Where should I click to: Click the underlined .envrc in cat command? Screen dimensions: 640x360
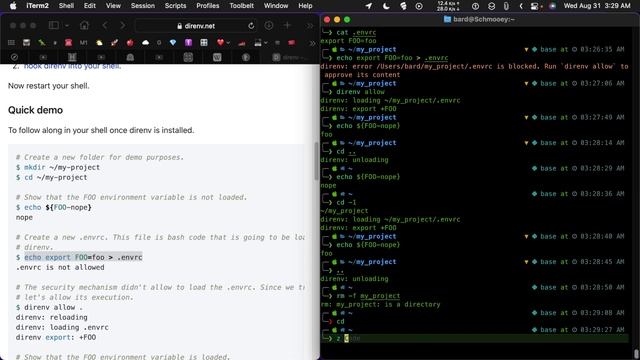(364, 32)
